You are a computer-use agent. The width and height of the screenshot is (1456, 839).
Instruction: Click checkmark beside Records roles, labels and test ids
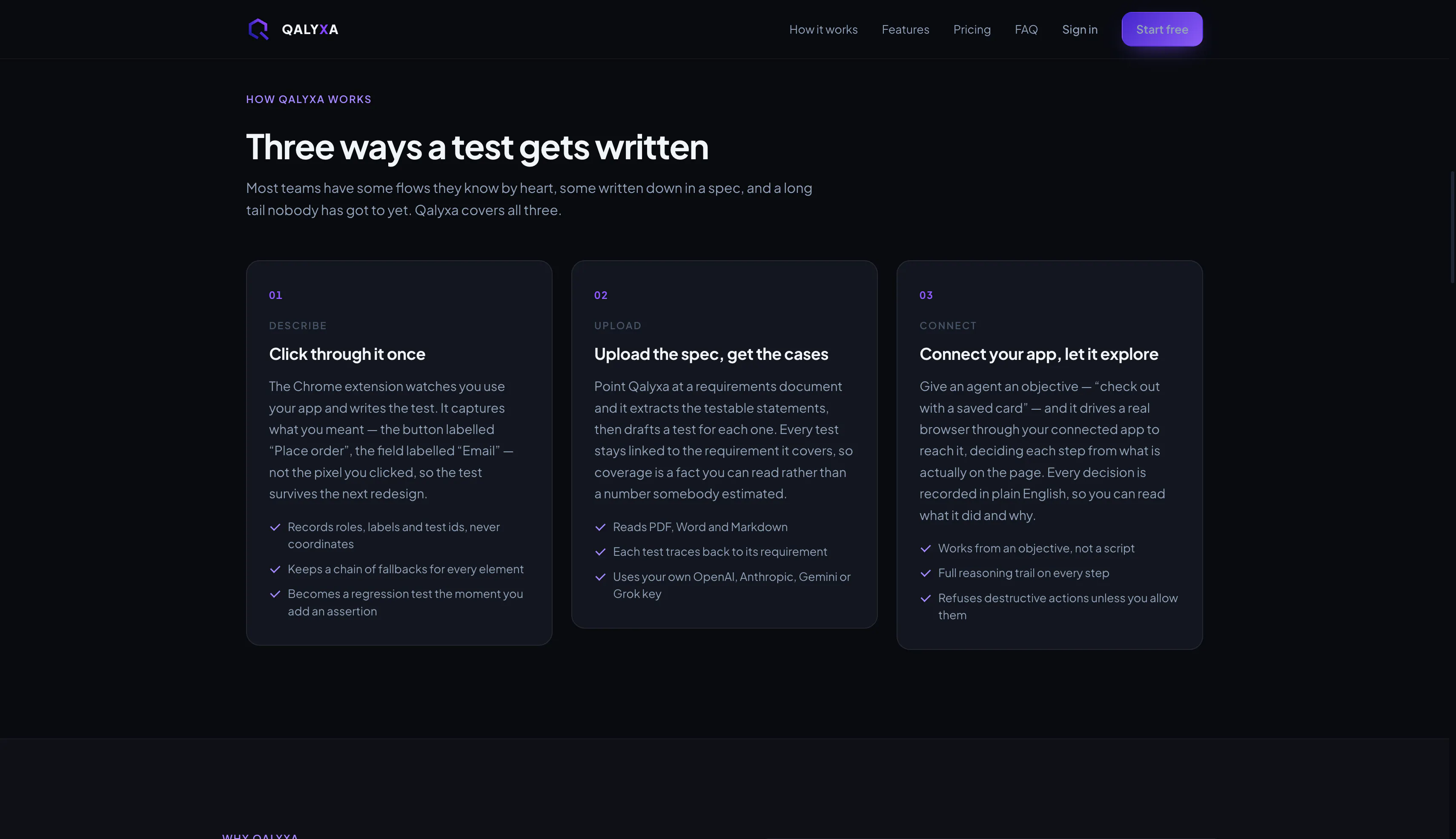[275, 527]
